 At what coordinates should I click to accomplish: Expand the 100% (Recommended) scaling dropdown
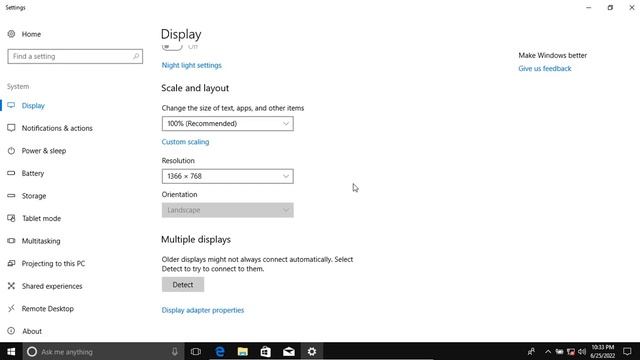coord(227,124)
